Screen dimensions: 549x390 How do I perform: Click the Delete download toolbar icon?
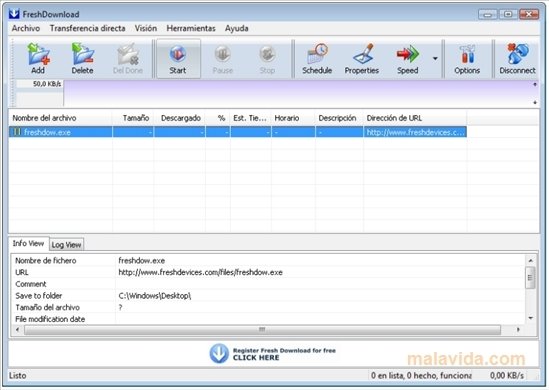pos(83,58)
